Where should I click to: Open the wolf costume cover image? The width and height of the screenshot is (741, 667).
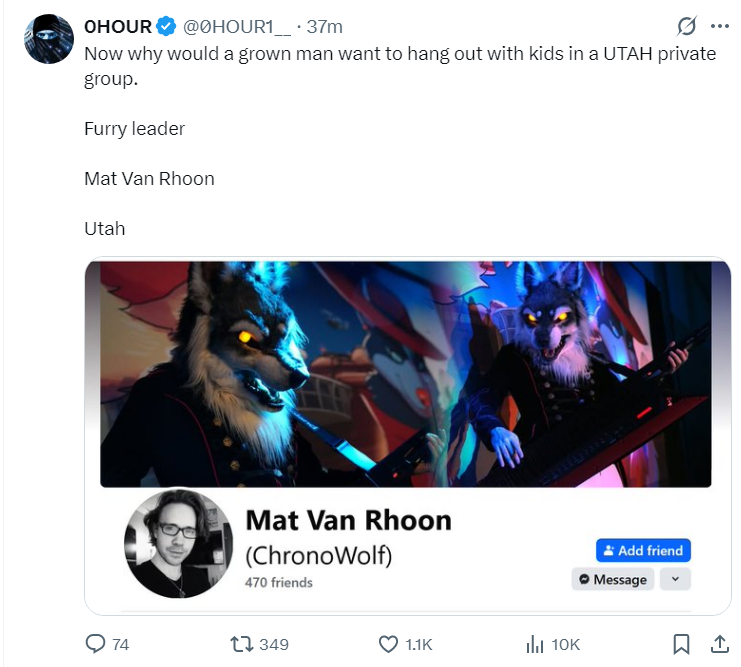point(405,374)
